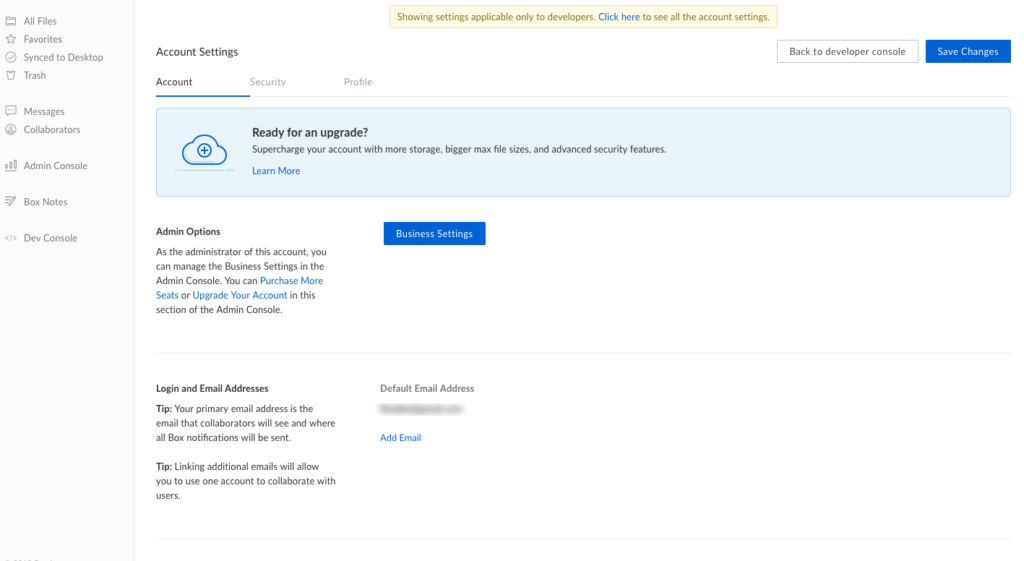Open Dev Console sidebar entry
Viewport: 1024px width, 561px height.
coord(50,238)
